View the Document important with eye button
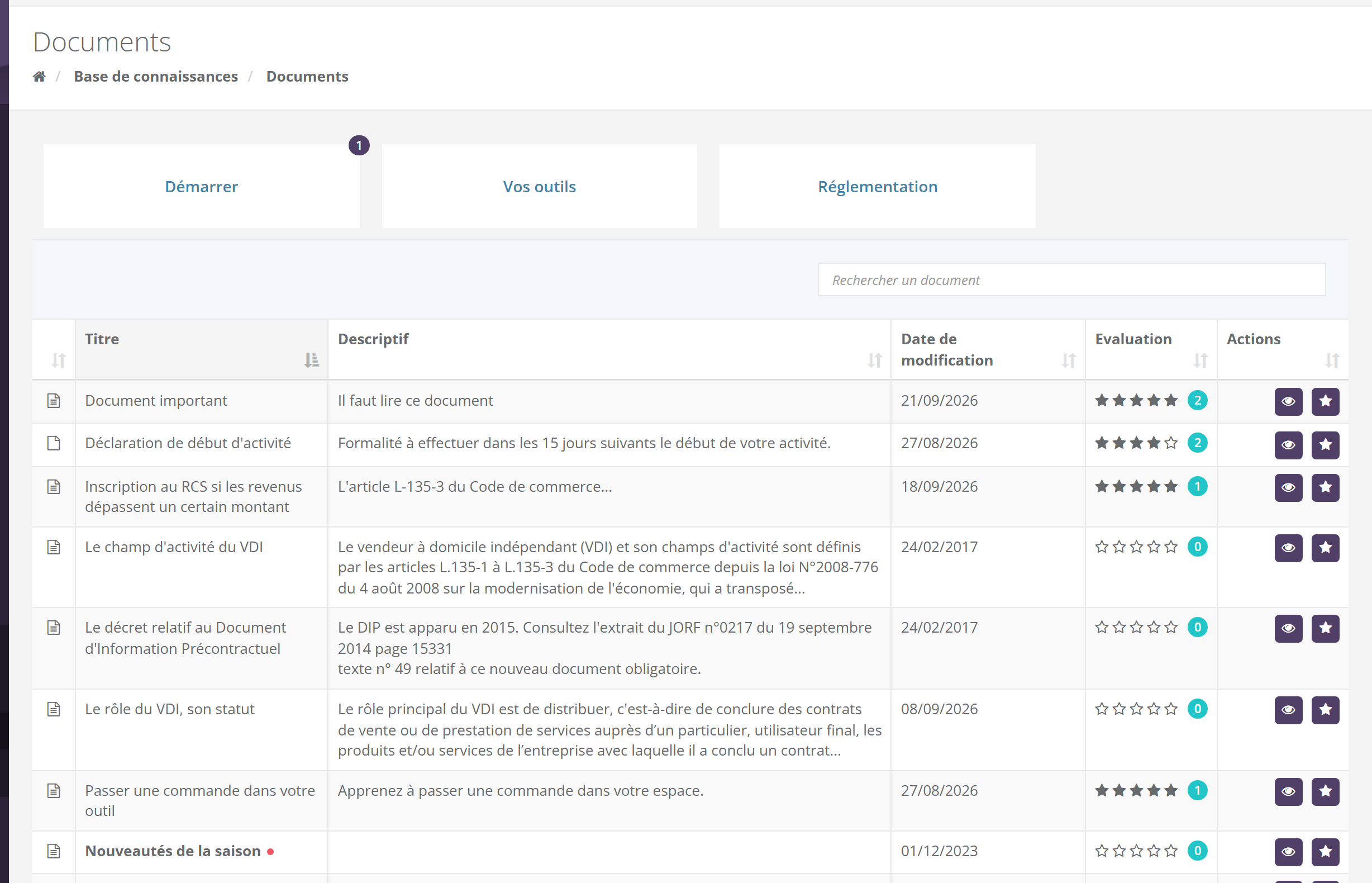1372x883 pixels. tap(1288, 401)
